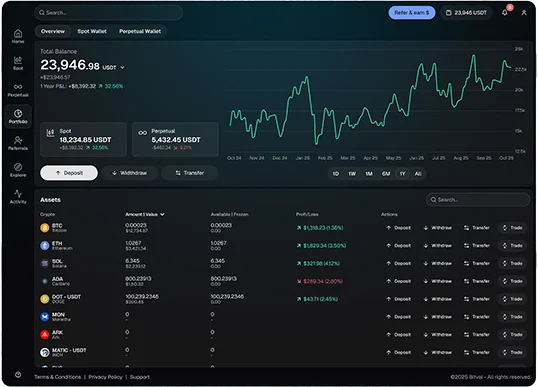
Task: Withdraw SOL from its row
Action: click(x=437, y=263)
